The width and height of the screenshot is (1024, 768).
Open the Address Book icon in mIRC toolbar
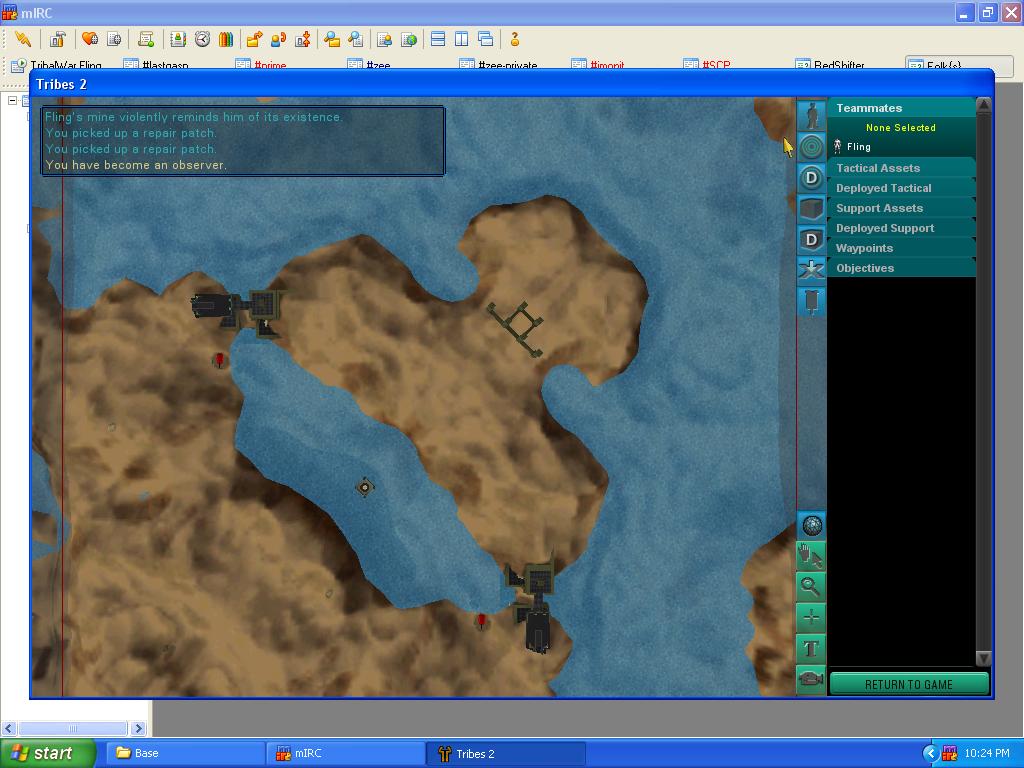coord(178,39)
